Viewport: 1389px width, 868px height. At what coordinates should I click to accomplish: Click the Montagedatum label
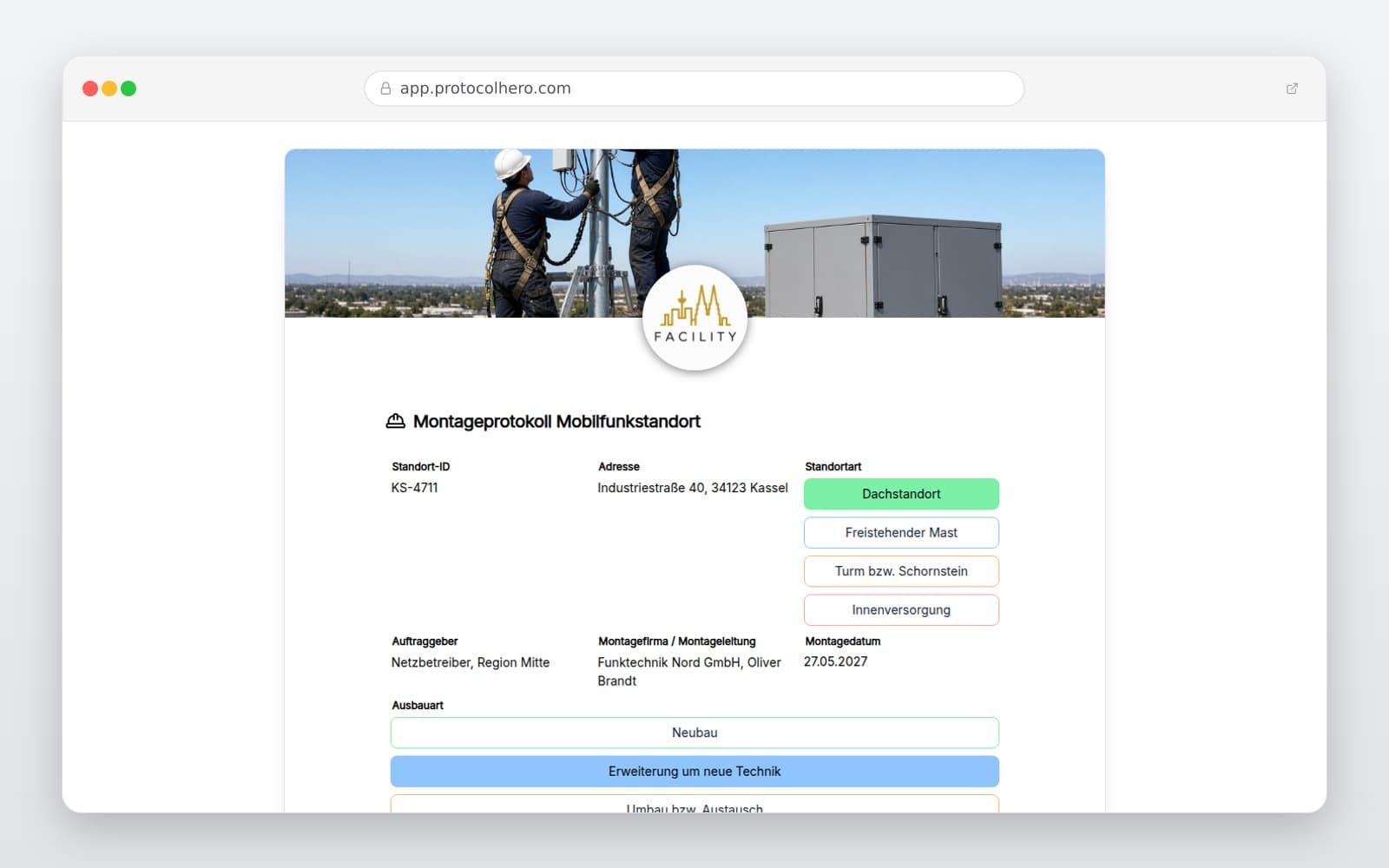coord(843,641)
